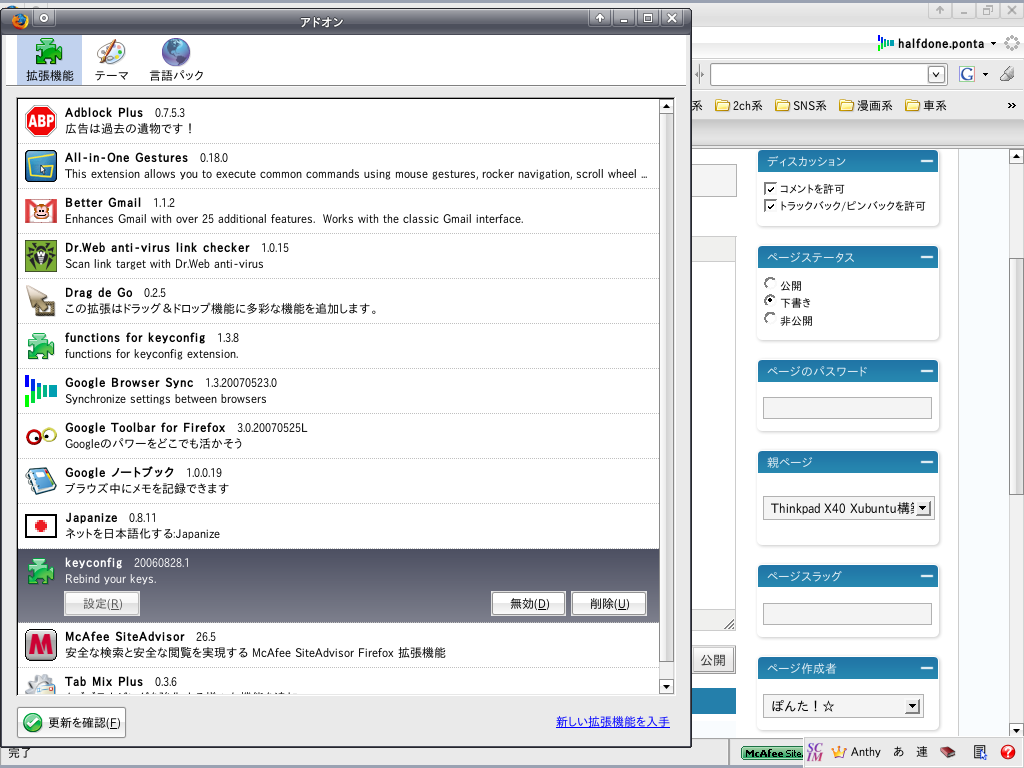Open the 車系 bookmark folder
The width and height of the screenshot is (1024, 768).
click(x=925, y=106)
